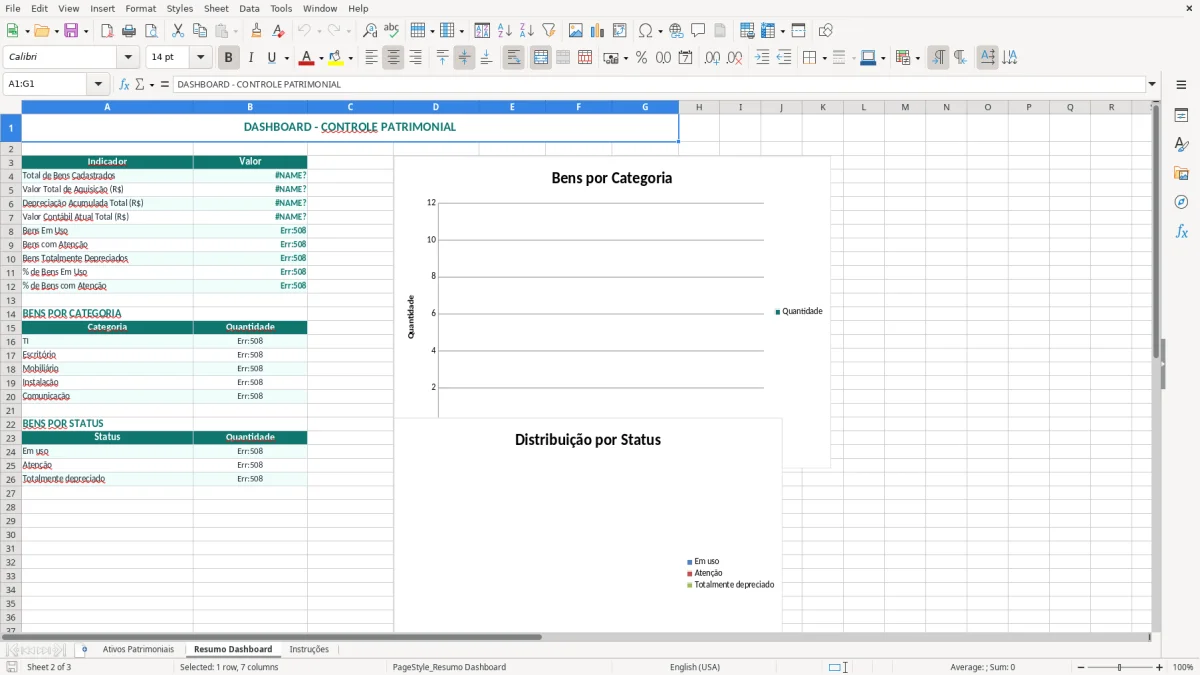
Task: Open background color dropdown arrow
Action: tap(350, 58)
